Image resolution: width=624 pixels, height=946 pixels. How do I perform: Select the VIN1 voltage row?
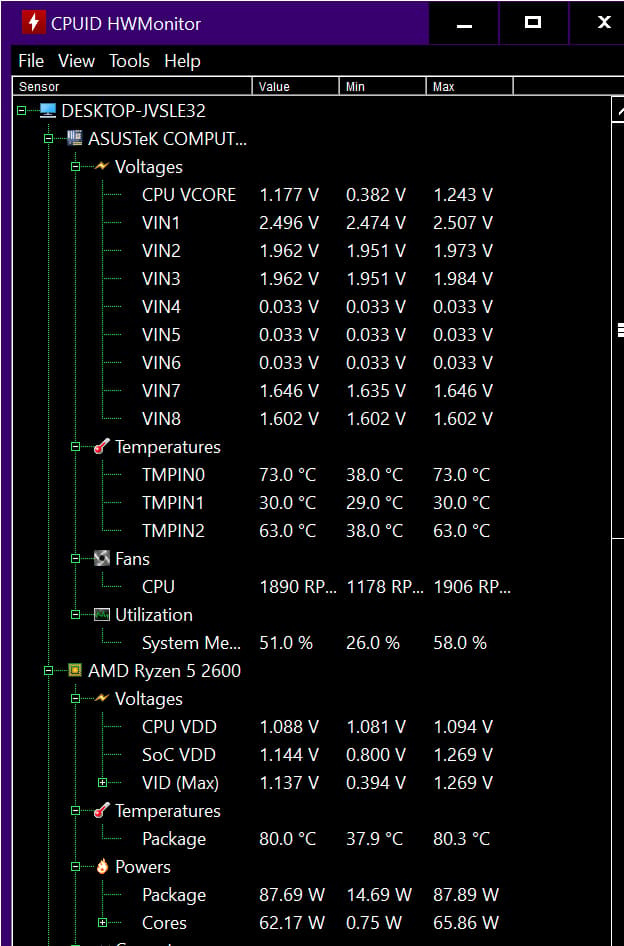[x=317, y=223]
